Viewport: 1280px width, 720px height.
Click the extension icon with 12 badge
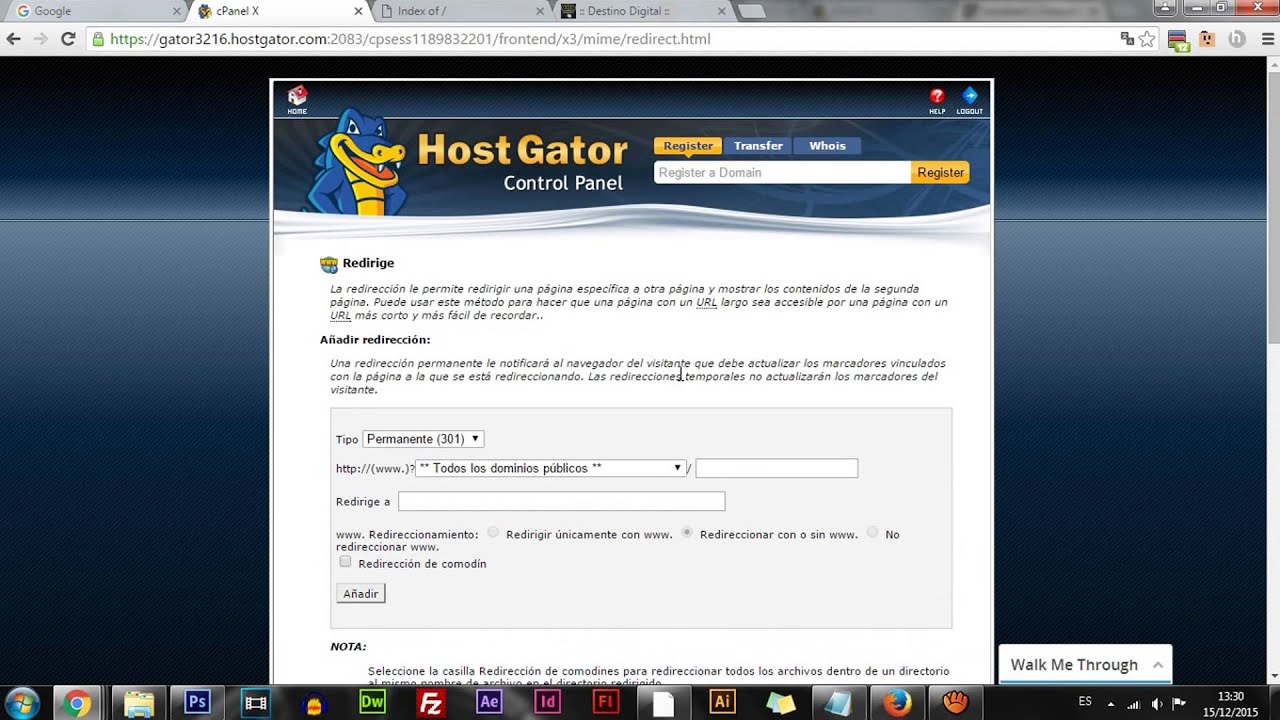click(1178, 40)
